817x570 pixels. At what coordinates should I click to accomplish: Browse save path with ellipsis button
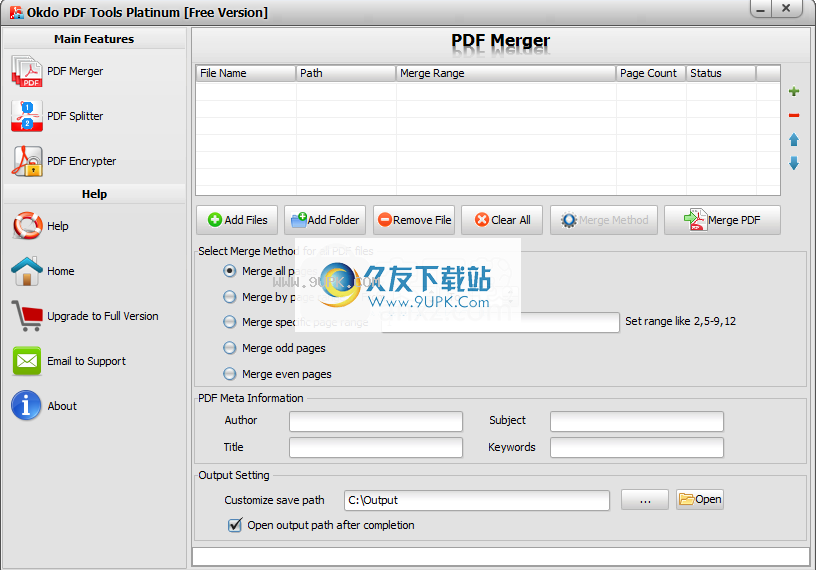pos(645,500)
